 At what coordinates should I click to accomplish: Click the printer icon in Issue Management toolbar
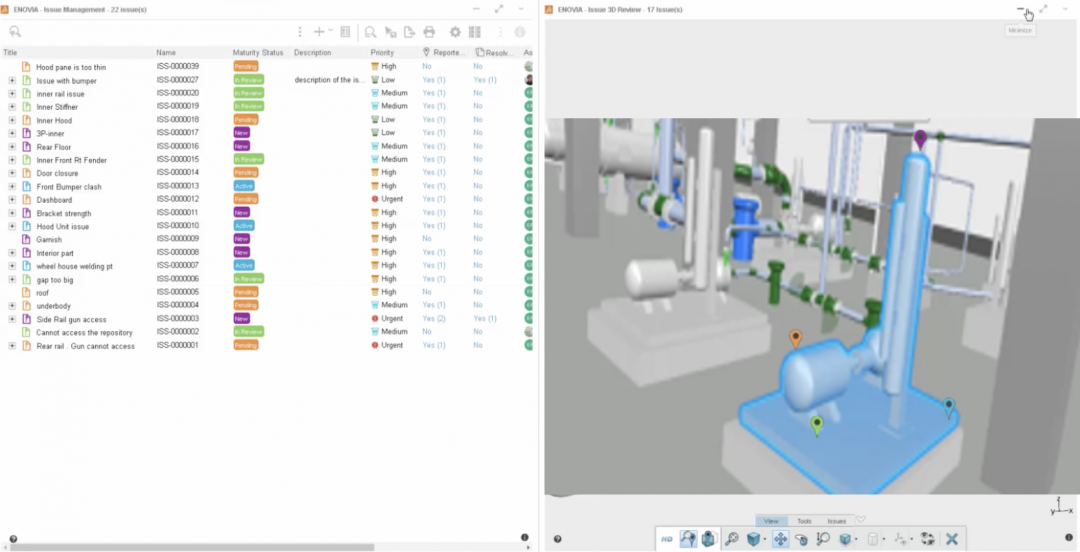pos(429,32)
